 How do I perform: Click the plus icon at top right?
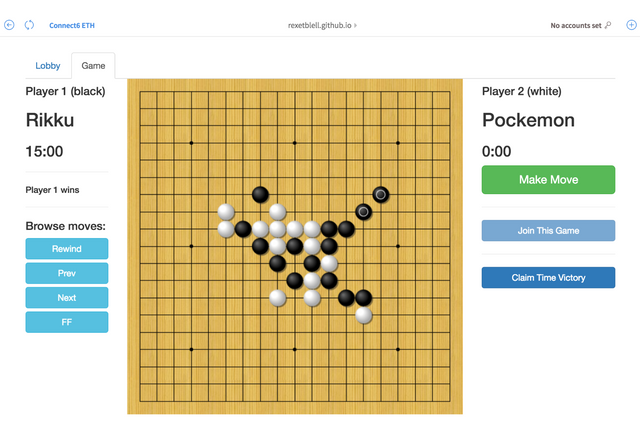(631, 25)
